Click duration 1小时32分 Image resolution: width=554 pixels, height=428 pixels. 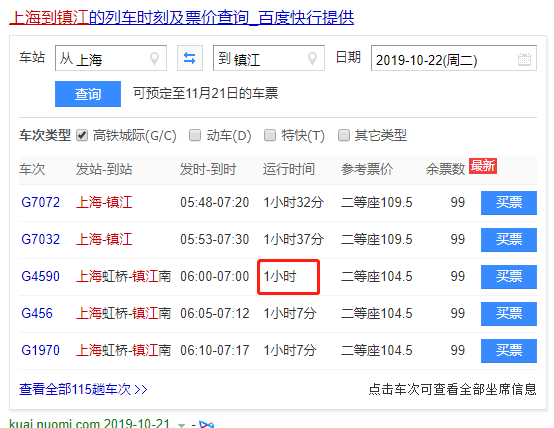coord(294,203)
